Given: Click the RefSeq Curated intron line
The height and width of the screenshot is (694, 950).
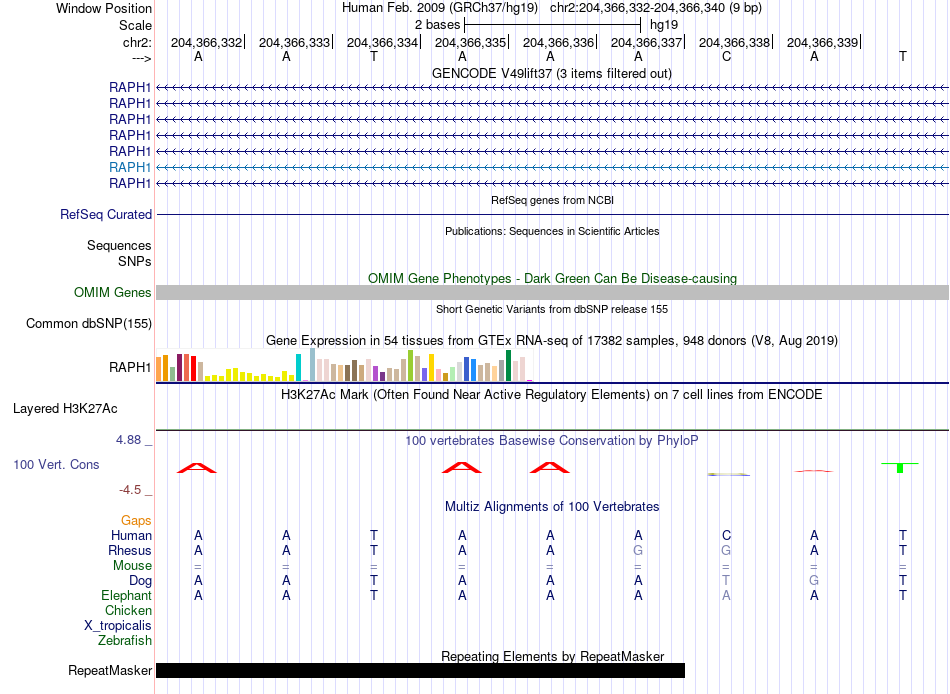Looking at the screenshot, I should pos(552,215).
